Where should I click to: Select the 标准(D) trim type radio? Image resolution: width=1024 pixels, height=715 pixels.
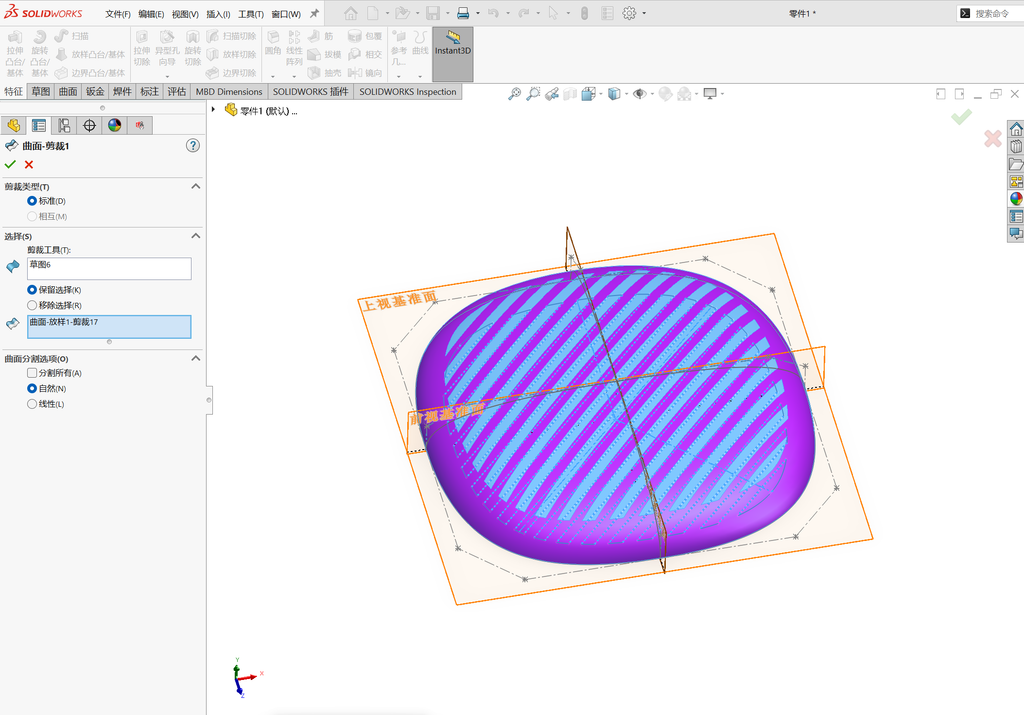tap(31, 201)
